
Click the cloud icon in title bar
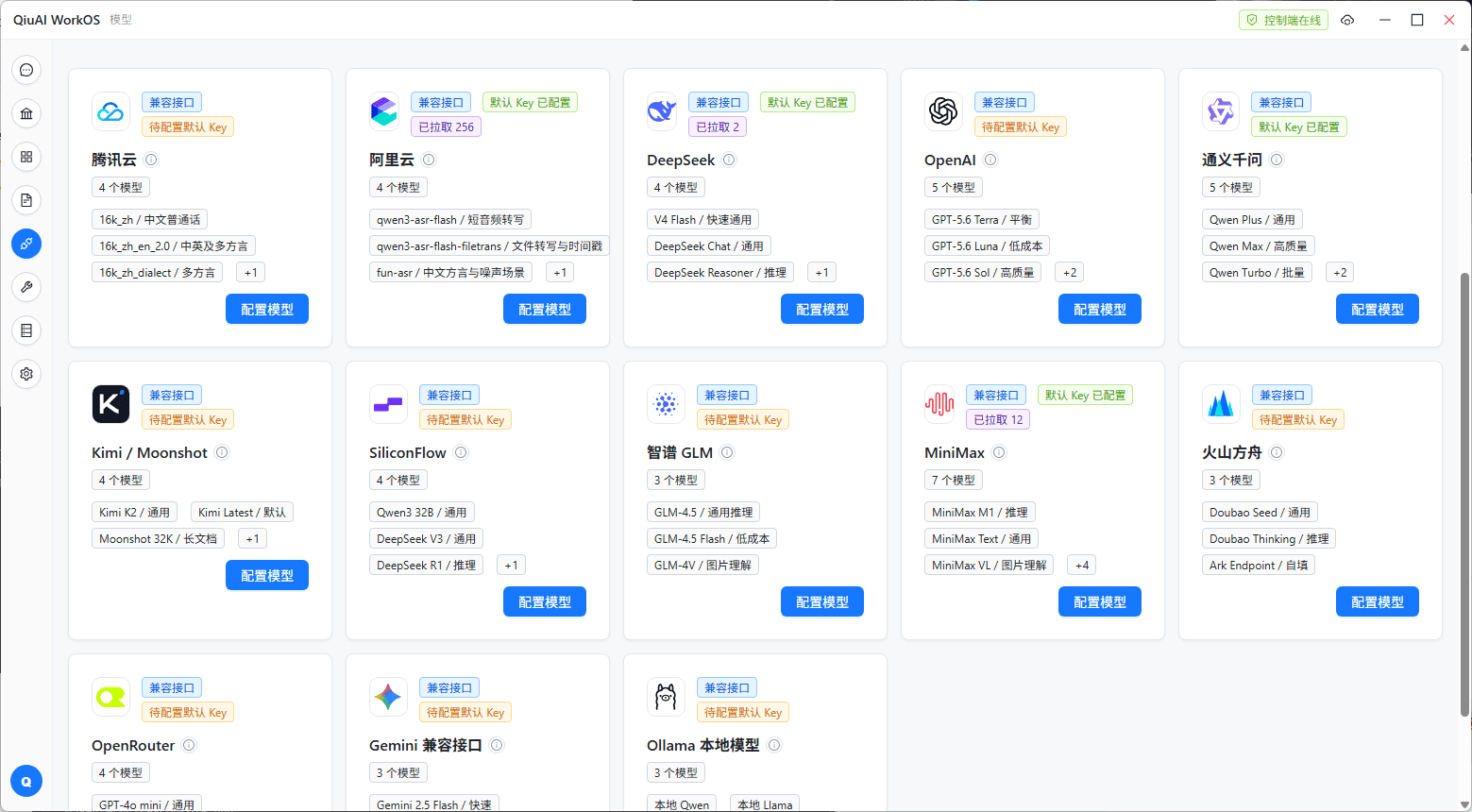(1347, 20)
